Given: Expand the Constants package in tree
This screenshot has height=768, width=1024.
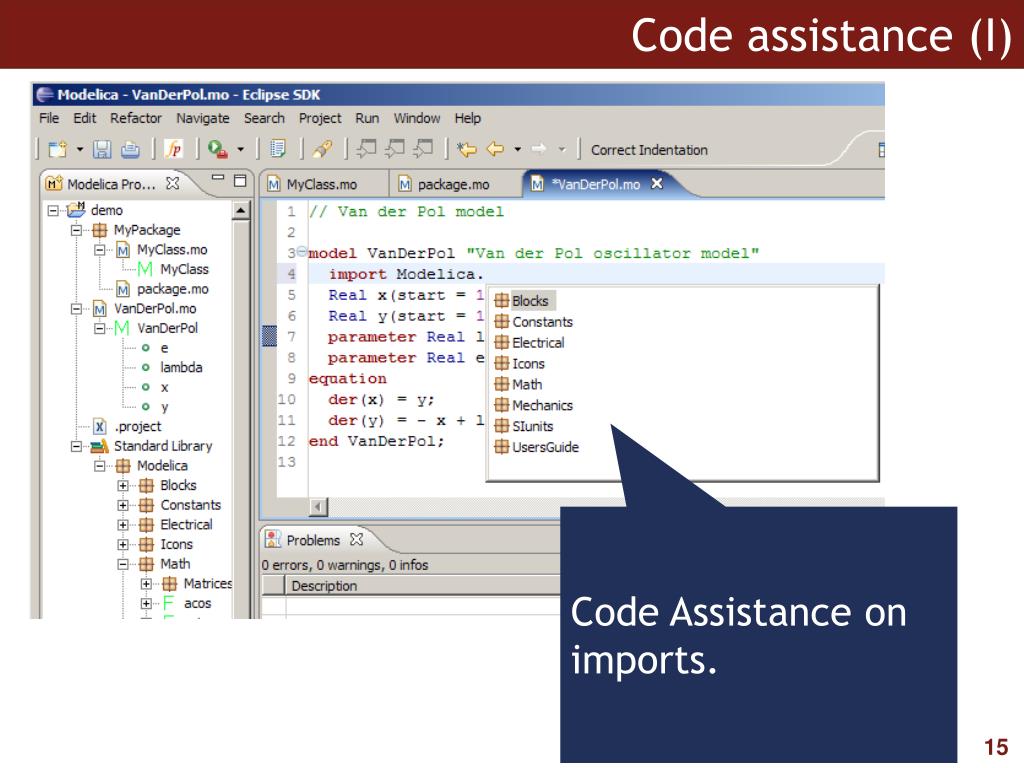Looking at the screenshot, I should click(x=123, y=505).
